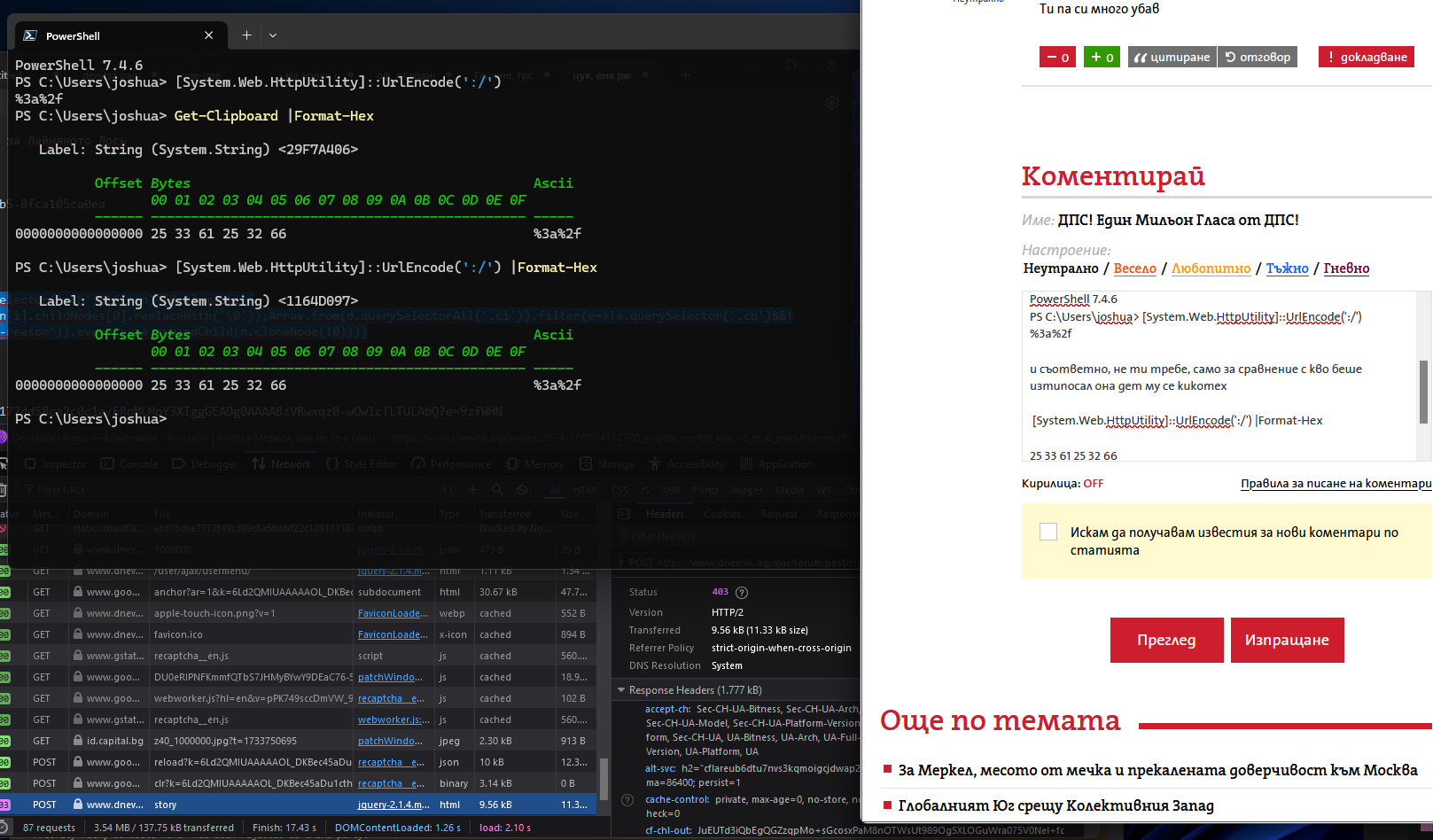Open a new terminal tab
This screenshot has width=1433, height=840.
[246, 35]
